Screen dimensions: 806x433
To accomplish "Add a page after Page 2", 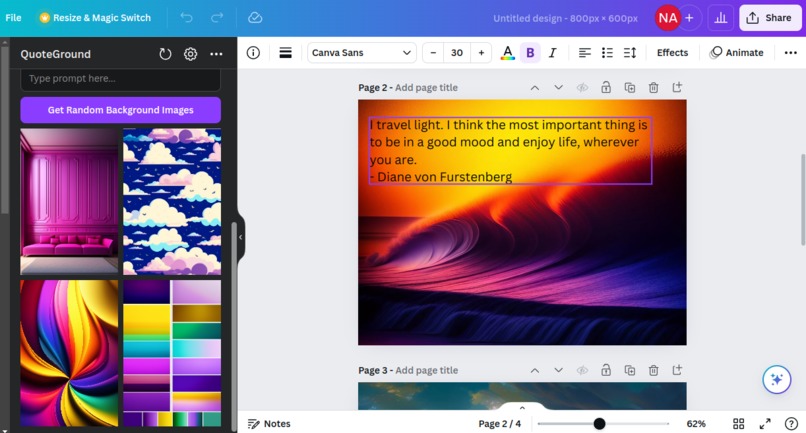I will (x=677, y=87).
